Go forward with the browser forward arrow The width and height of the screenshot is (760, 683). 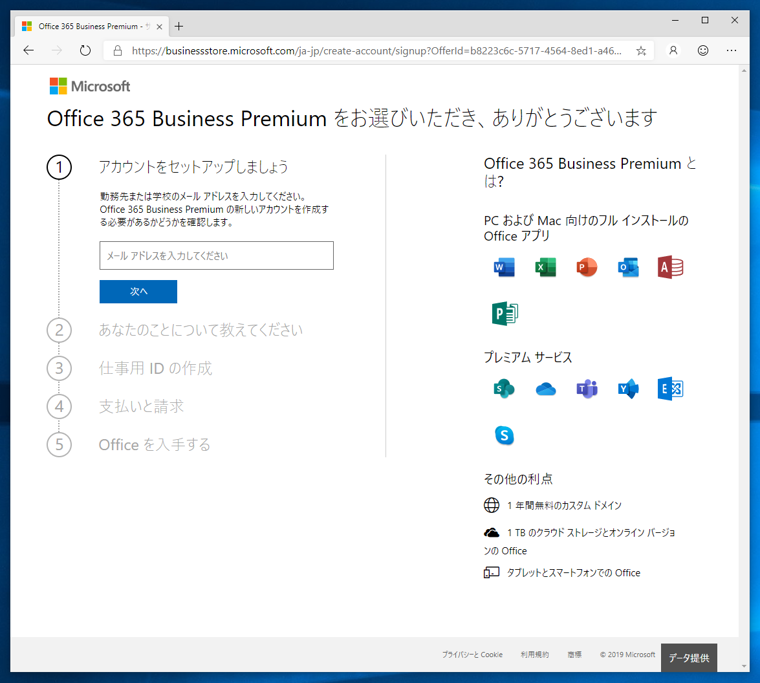[57, 50]
